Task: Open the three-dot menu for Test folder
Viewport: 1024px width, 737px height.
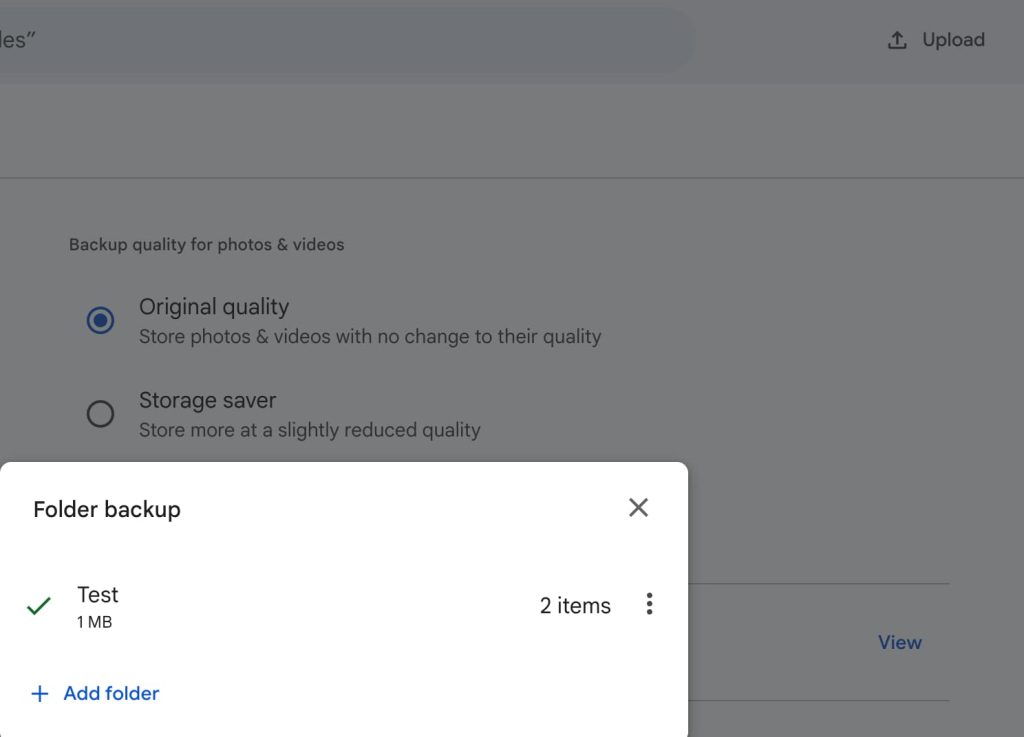Action: (649, 604)
